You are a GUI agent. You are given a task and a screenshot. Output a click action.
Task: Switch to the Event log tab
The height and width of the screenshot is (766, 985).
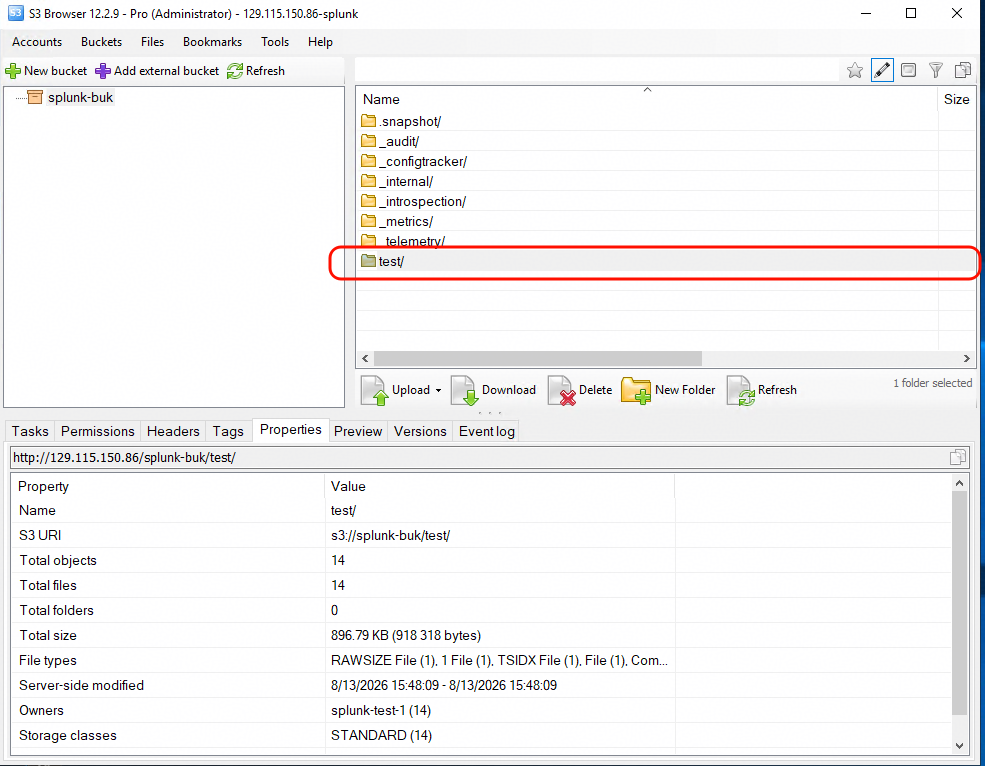click(486, 431)
